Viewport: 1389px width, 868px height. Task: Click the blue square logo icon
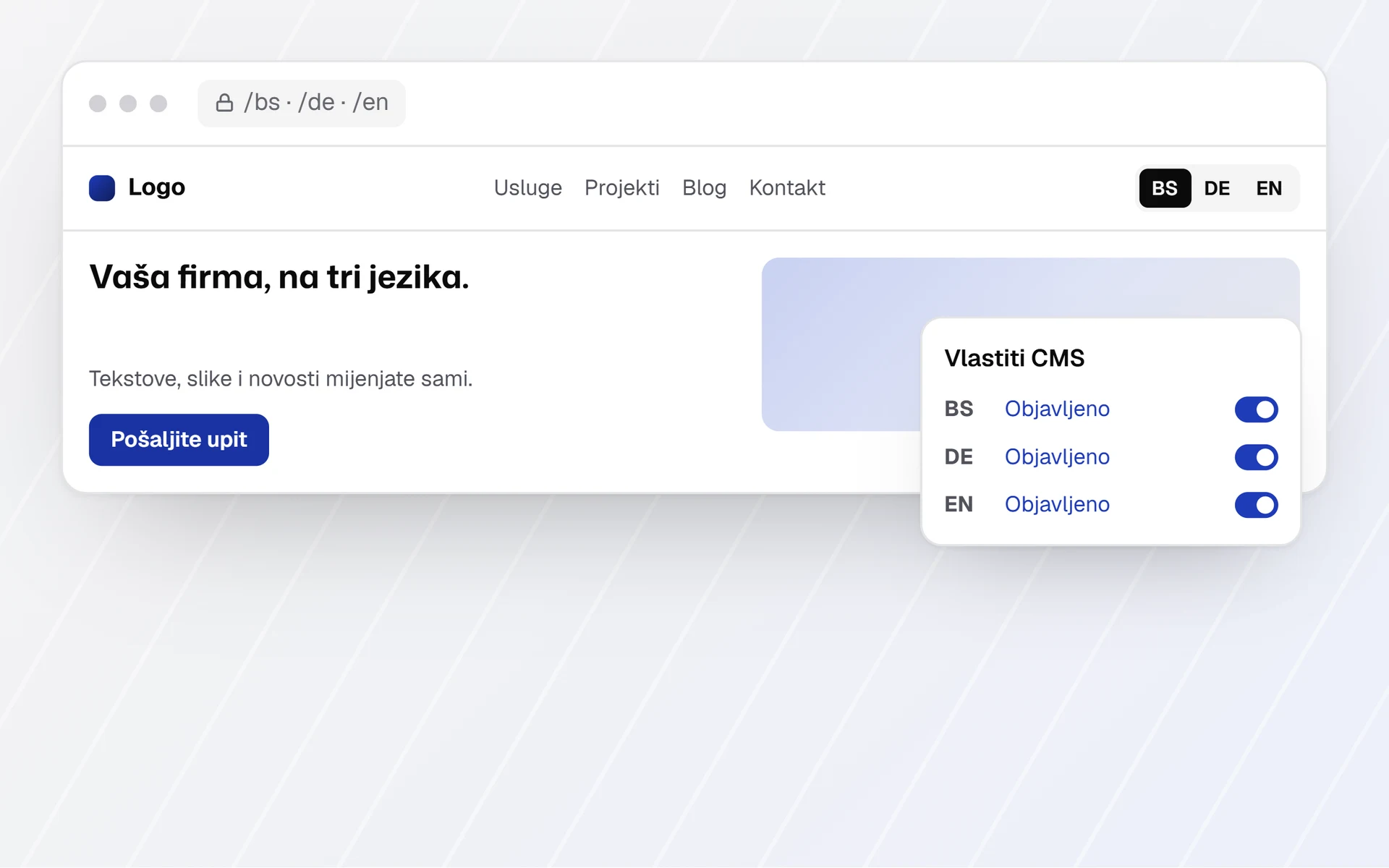tap(102, 188)
